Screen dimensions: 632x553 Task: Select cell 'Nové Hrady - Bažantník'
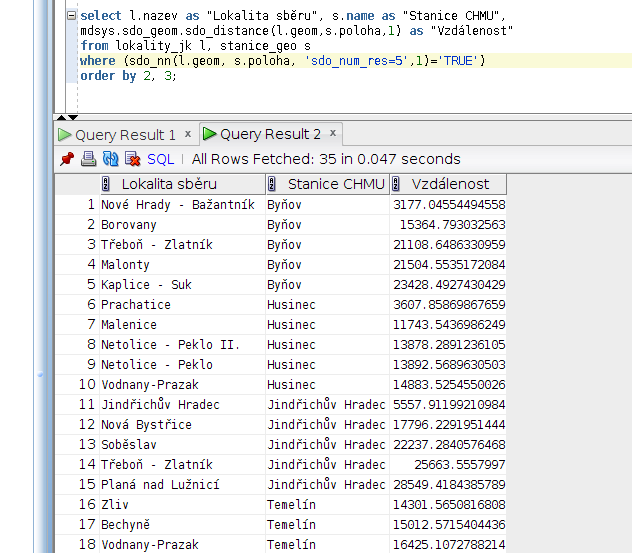click(x=183, y=205)
